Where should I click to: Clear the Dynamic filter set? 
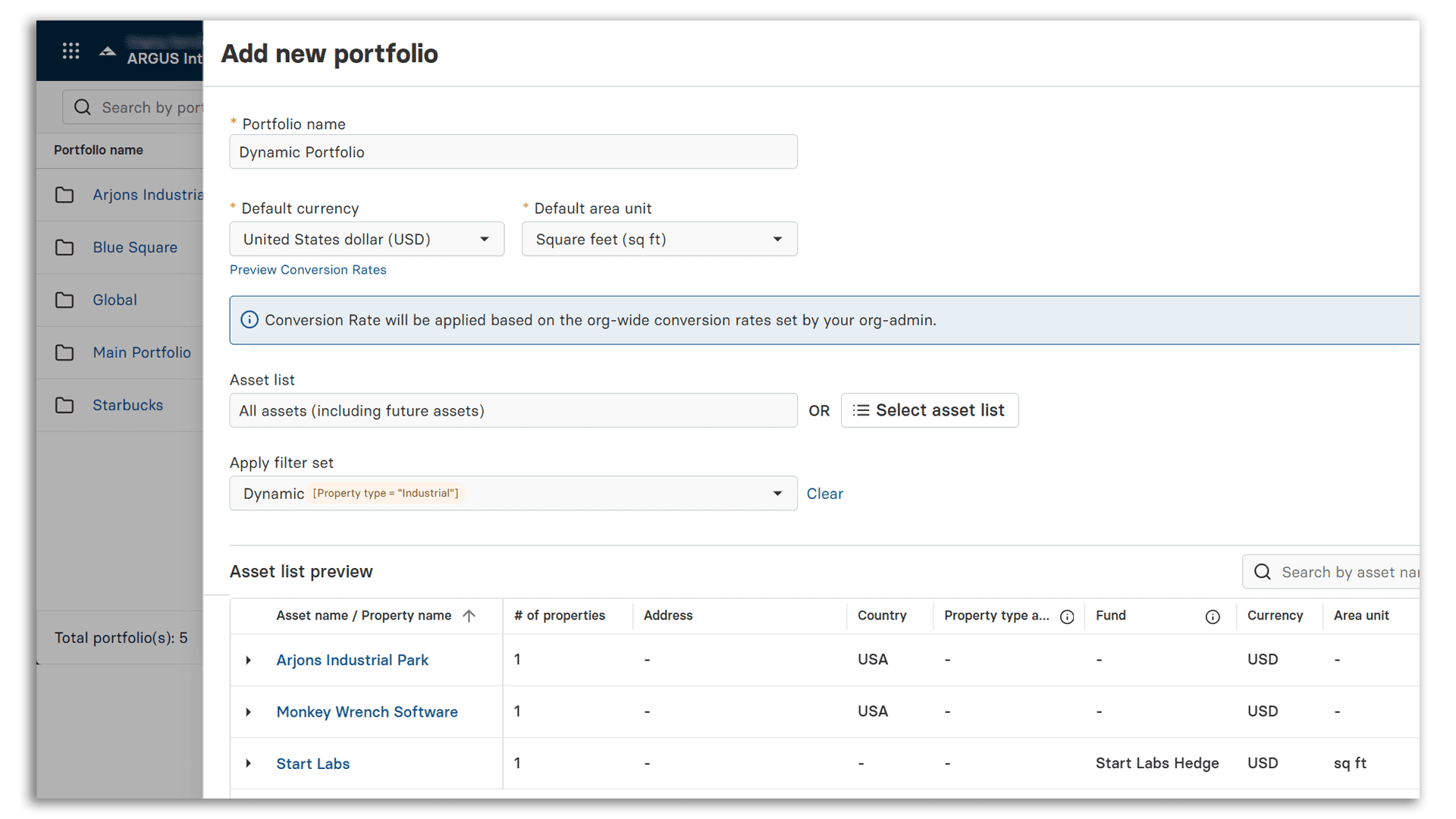pos(825,493)
